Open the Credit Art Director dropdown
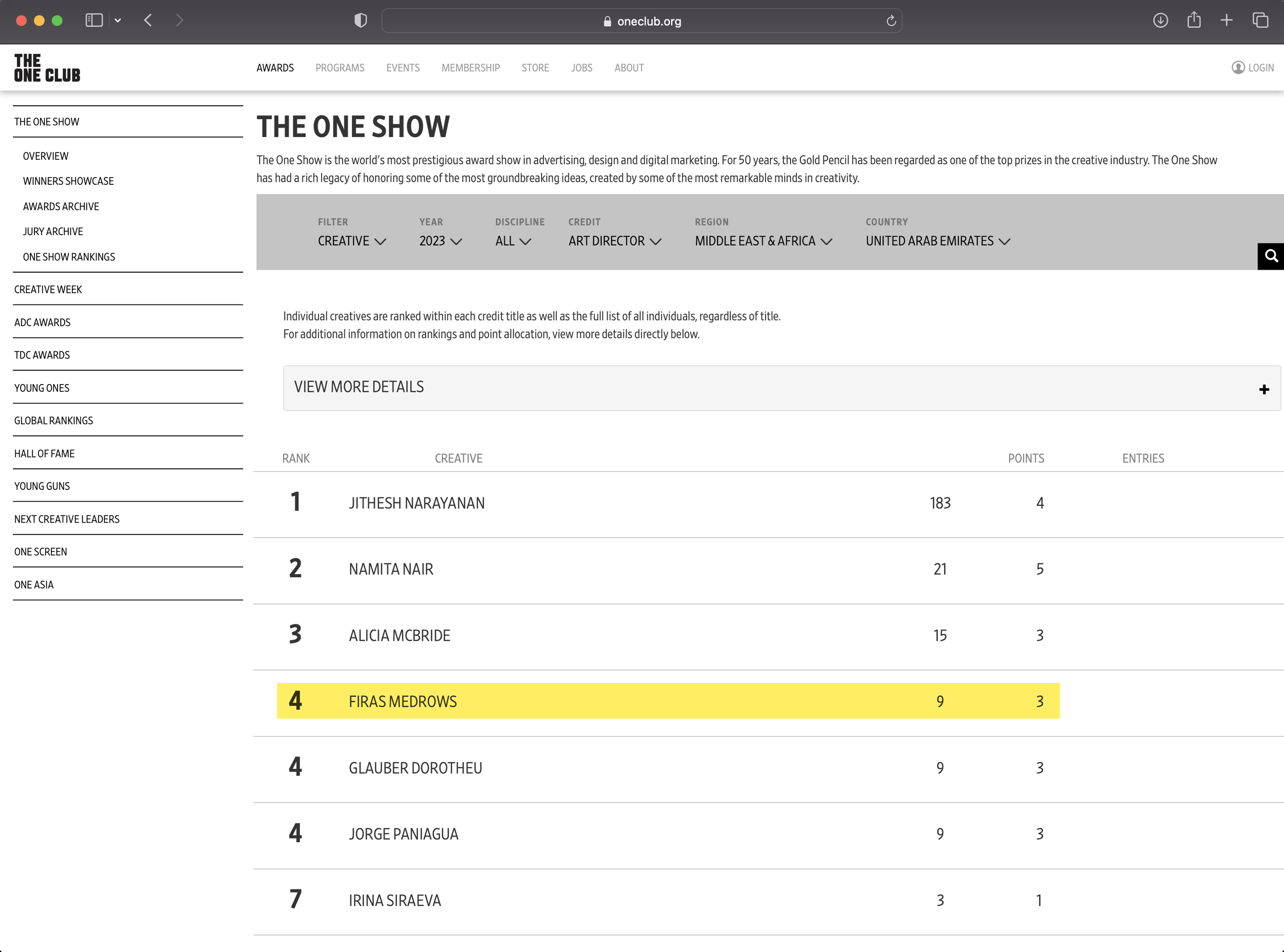 click(x=614, y=241)
